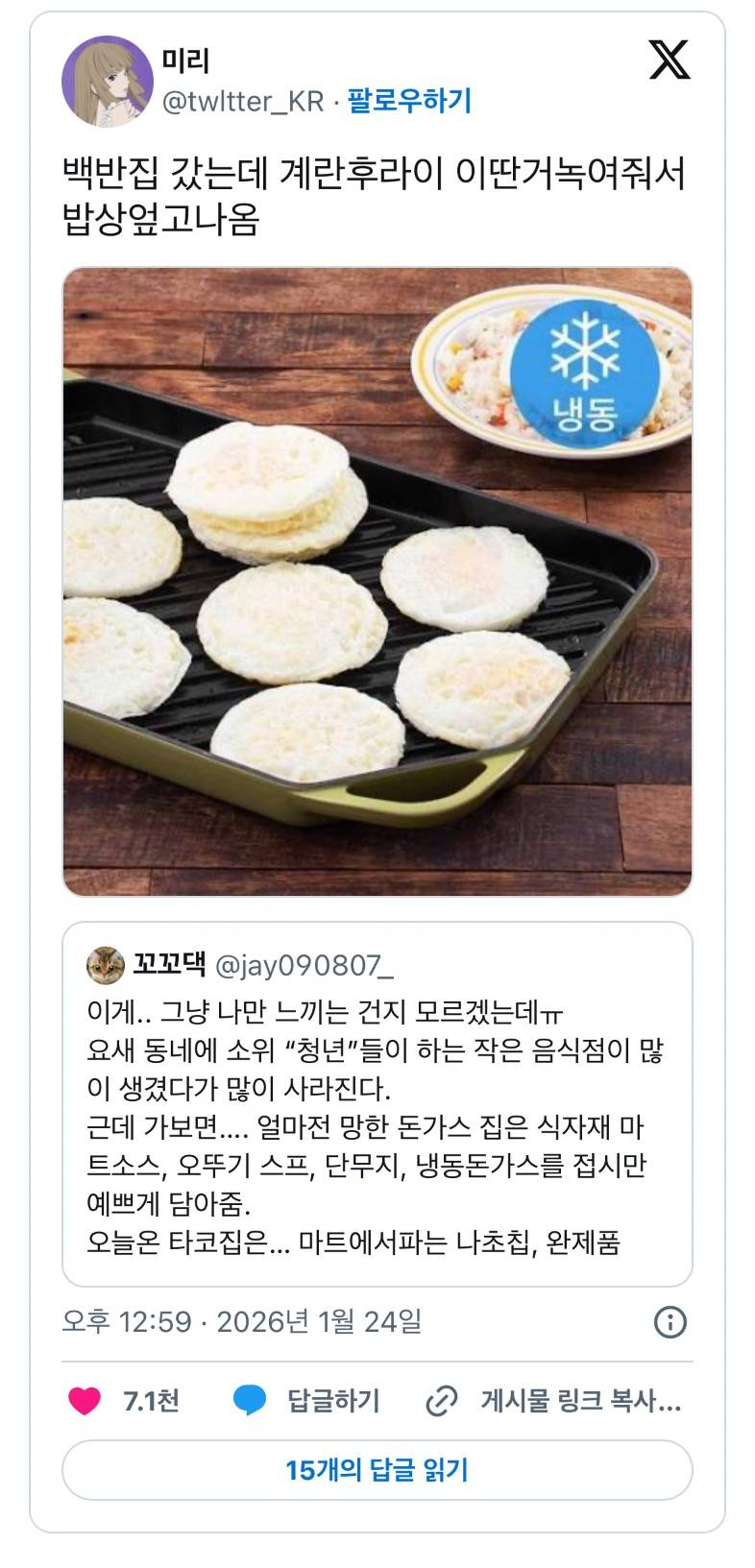Open the 15개의 답글 읽기 button
The image size is (755, 1568).
[x=377, y=1469]
